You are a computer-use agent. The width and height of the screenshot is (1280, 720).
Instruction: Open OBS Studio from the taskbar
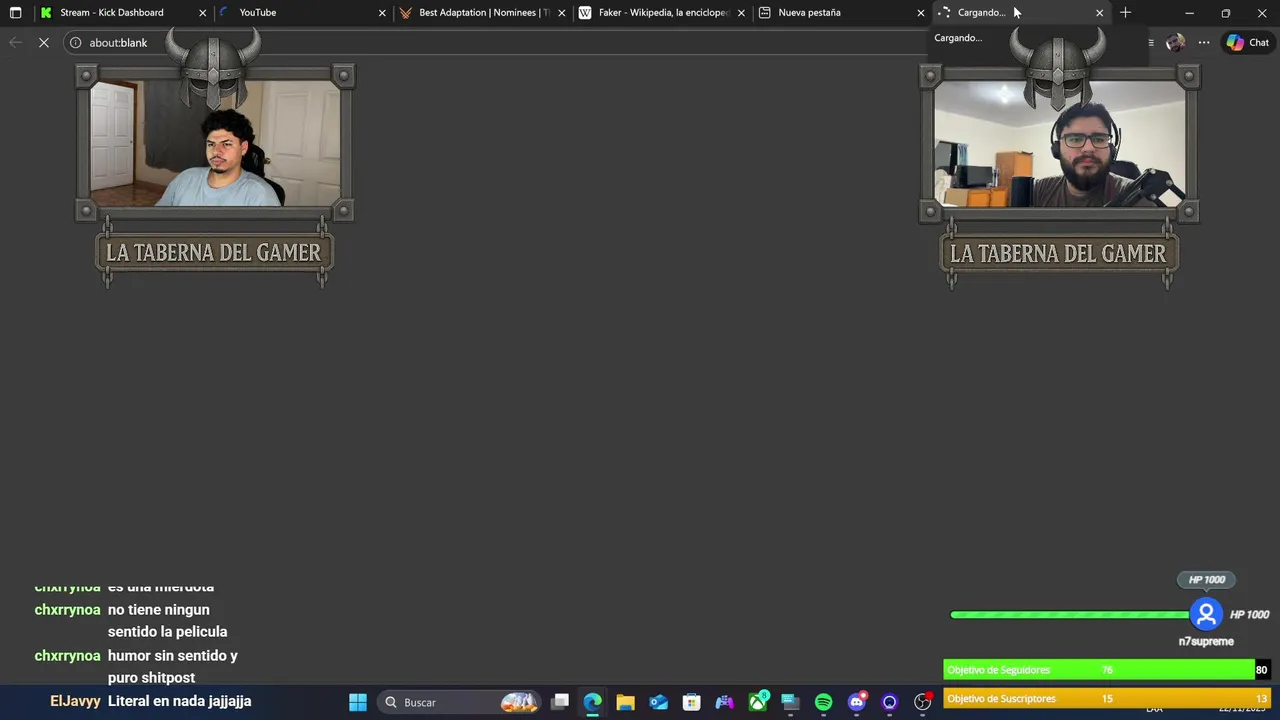coord(923,702)
